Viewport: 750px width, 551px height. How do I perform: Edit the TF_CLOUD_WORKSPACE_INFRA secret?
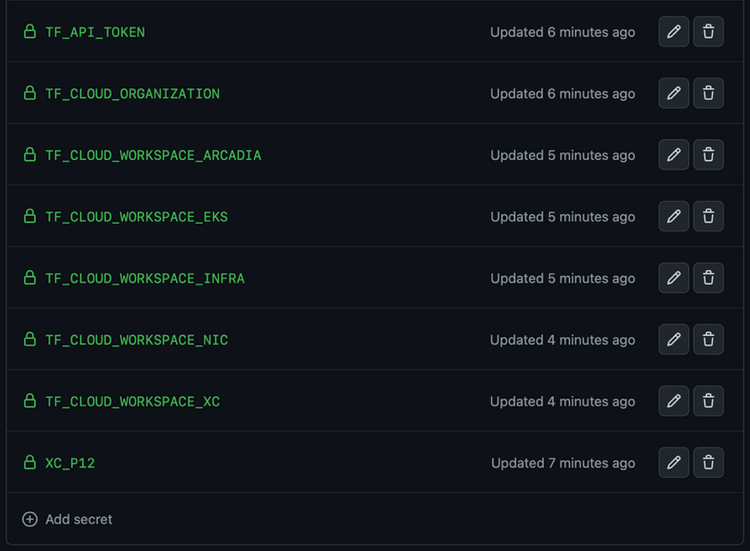coord(673,278)
